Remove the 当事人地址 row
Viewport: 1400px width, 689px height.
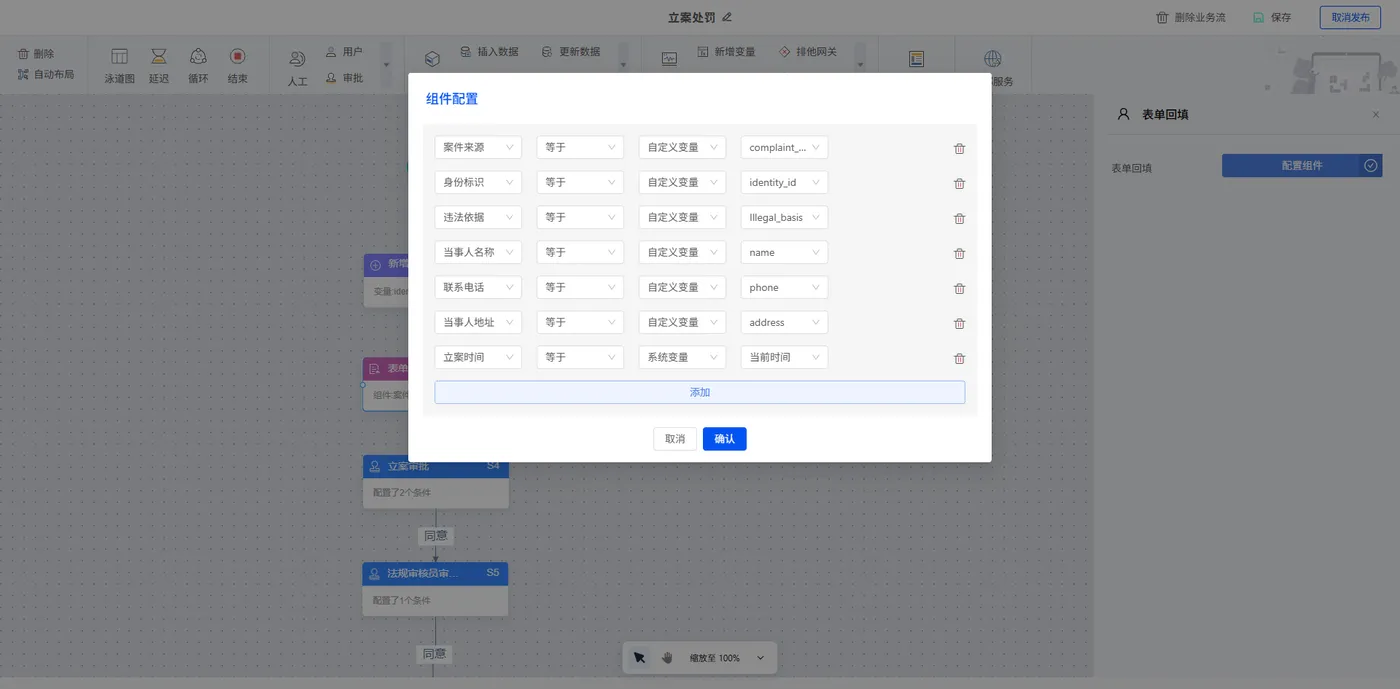(959, 323)
